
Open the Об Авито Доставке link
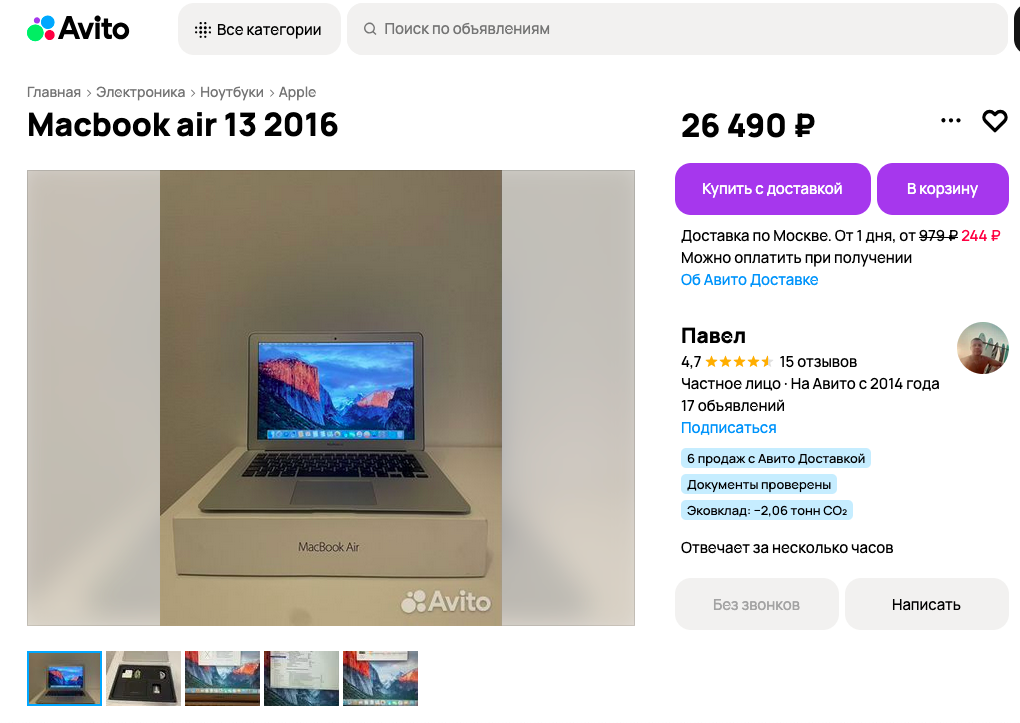(x=749, y=280)
